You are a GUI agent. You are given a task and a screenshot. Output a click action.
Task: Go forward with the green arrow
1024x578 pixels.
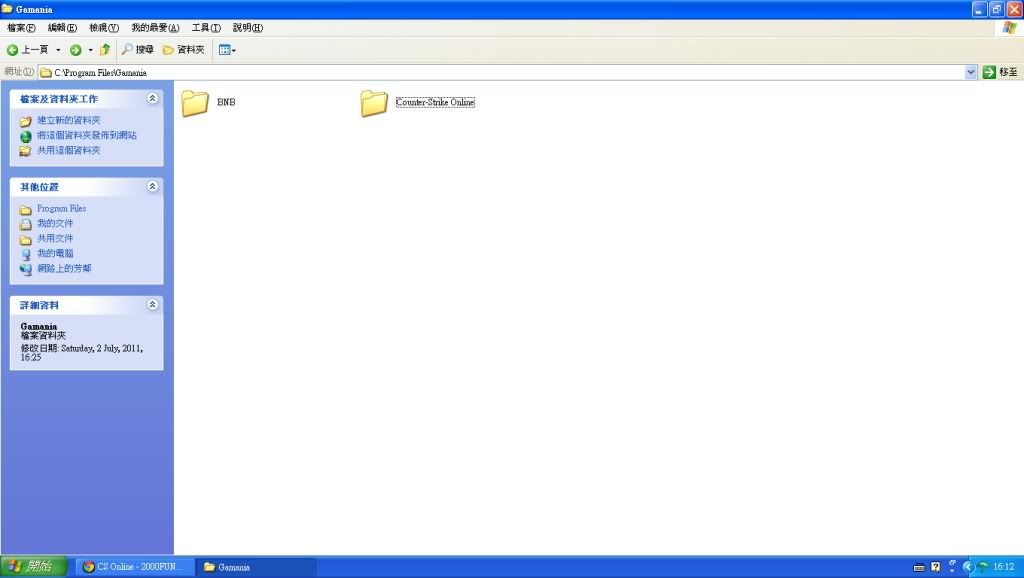click(76, 50)
